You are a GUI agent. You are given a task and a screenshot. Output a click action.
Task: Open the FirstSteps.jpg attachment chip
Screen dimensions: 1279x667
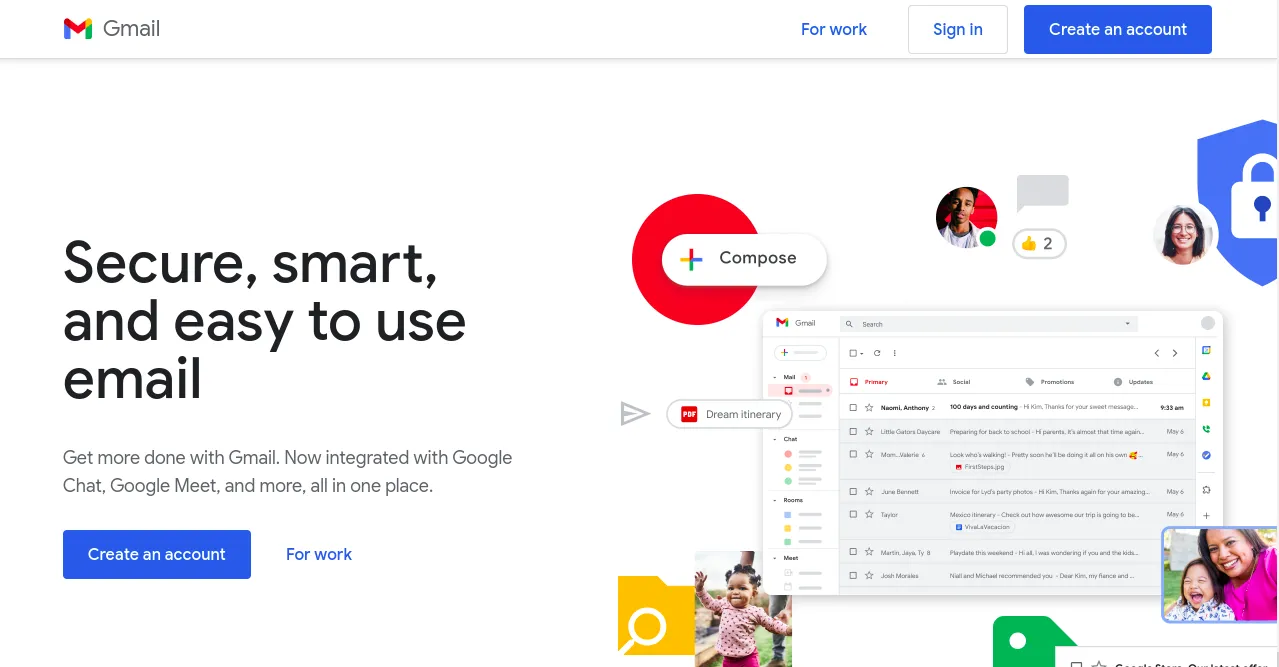pos(980,466)
